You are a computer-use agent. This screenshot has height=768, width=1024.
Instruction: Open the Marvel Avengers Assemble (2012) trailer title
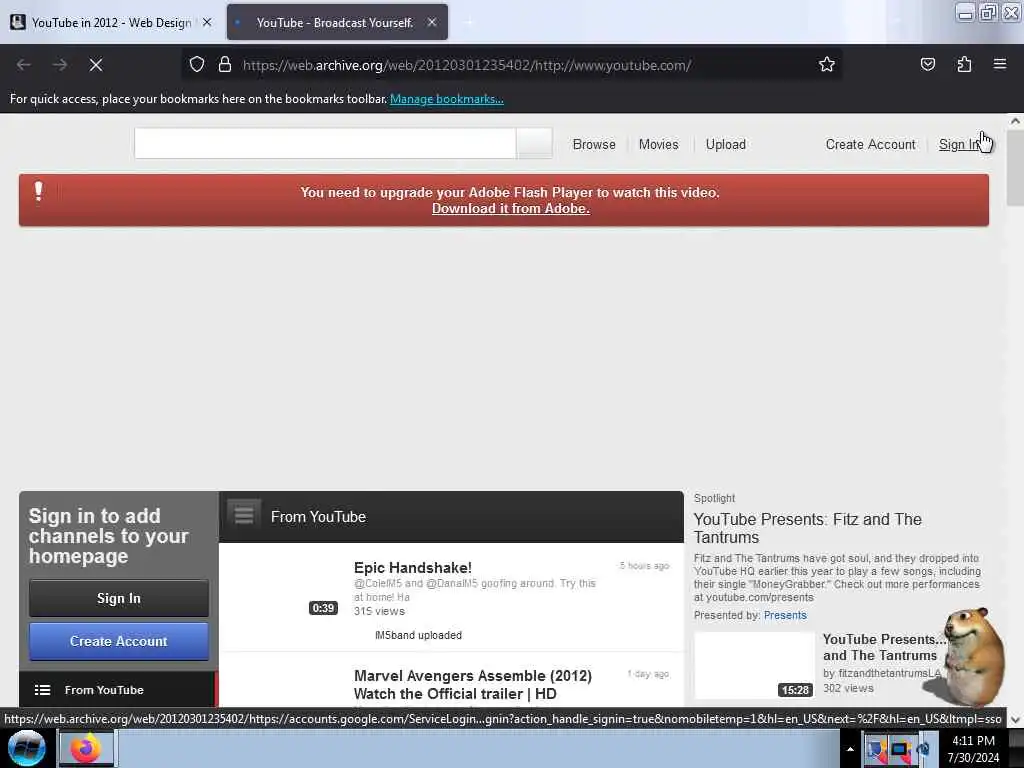473,684
